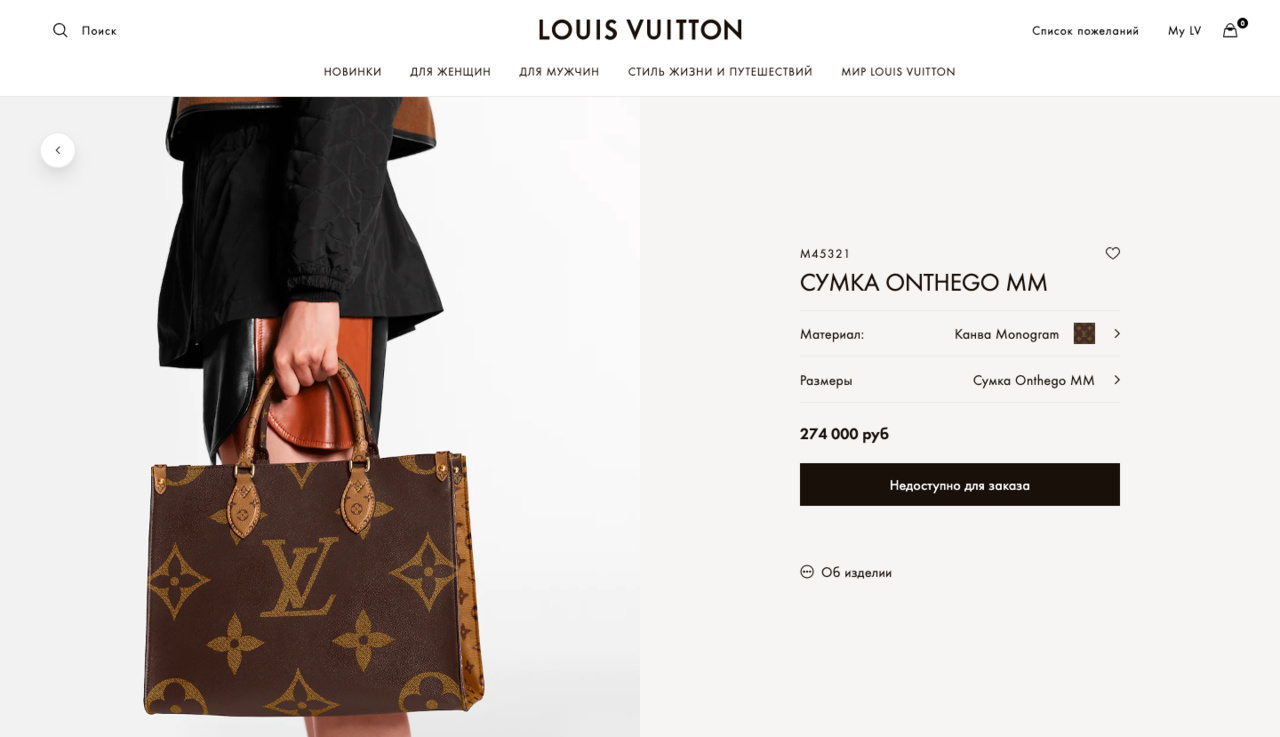Open the Для женщин menu
The height and width of the screenshot is (737, 1280).
(x=450, y=72)
